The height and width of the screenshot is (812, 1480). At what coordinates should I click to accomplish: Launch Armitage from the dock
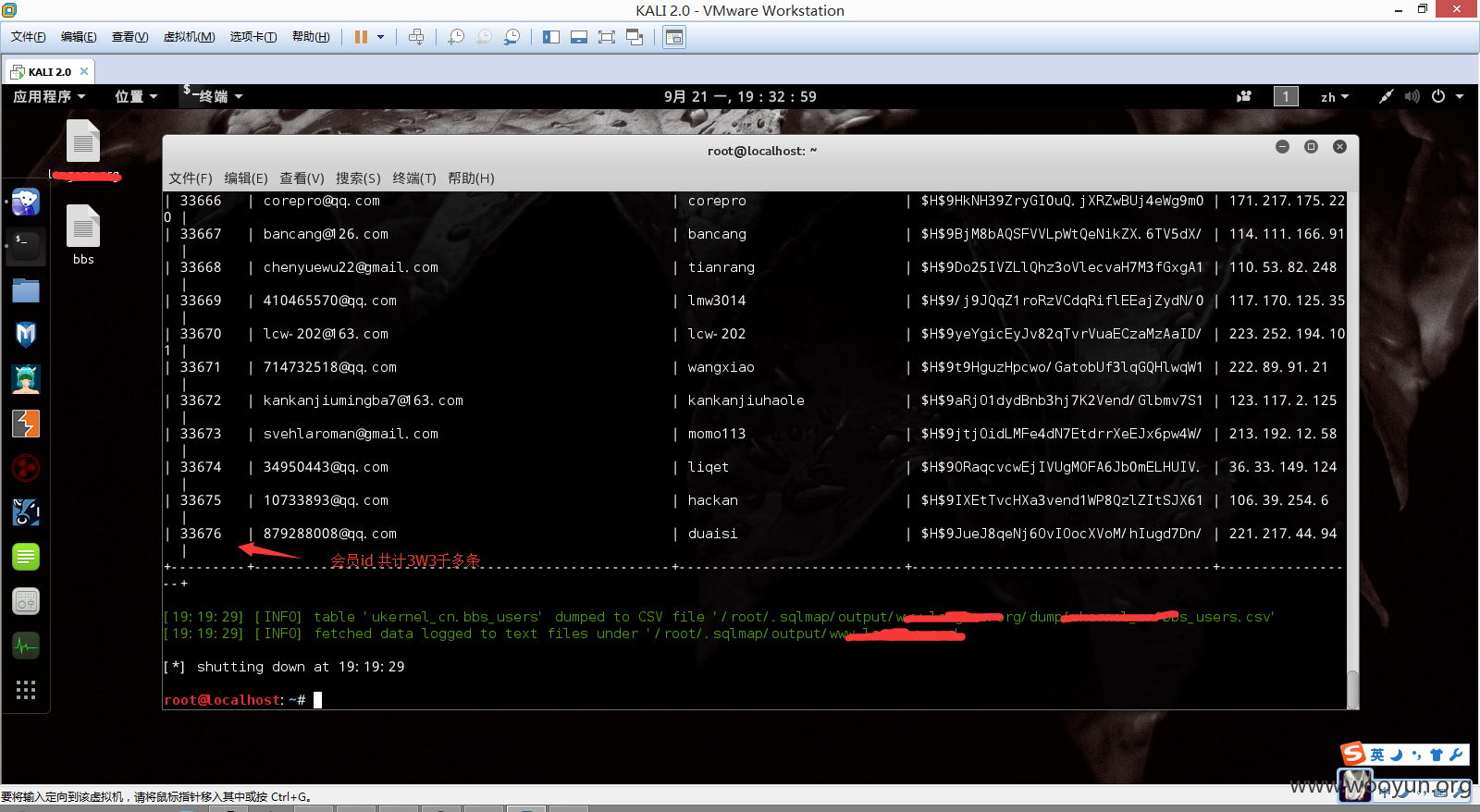click(26, 379)
